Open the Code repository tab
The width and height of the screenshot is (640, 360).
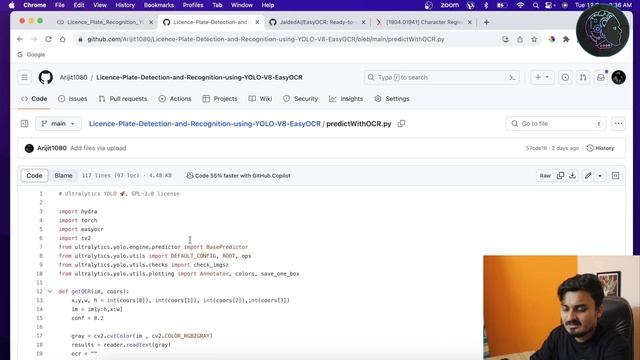click(x=34, y=99)
